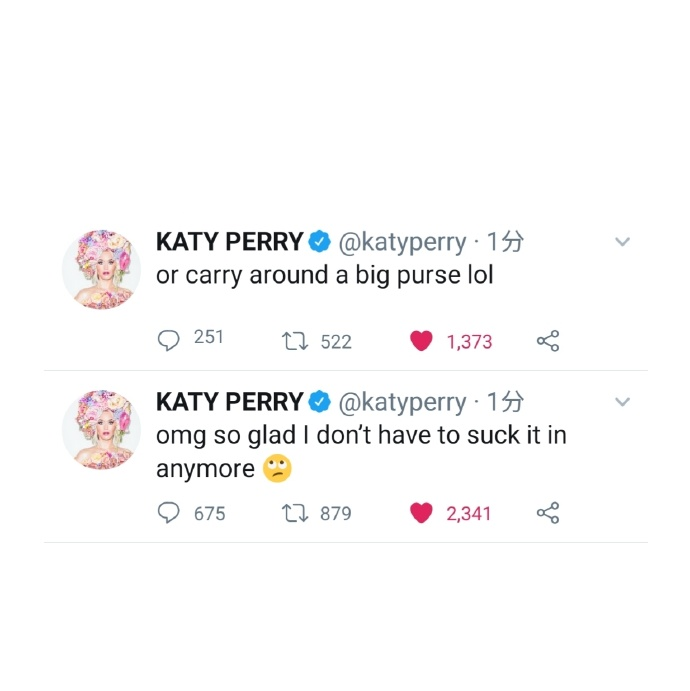Click the verified badge on the "suck it in" tweet

[x=320, y=402]
